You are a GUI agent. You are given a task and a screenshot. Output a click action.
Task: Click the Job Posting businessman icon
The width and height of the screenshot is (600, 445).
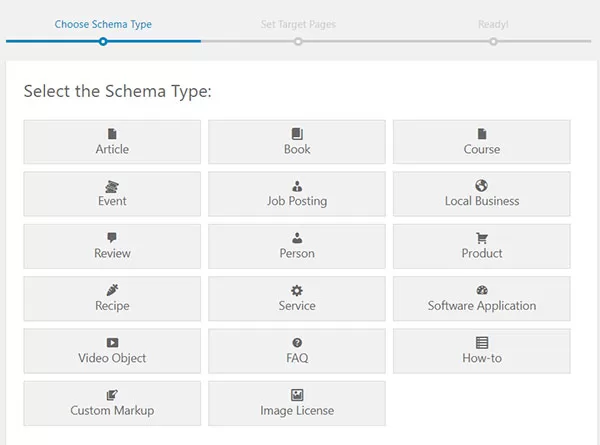pos(297,186)
